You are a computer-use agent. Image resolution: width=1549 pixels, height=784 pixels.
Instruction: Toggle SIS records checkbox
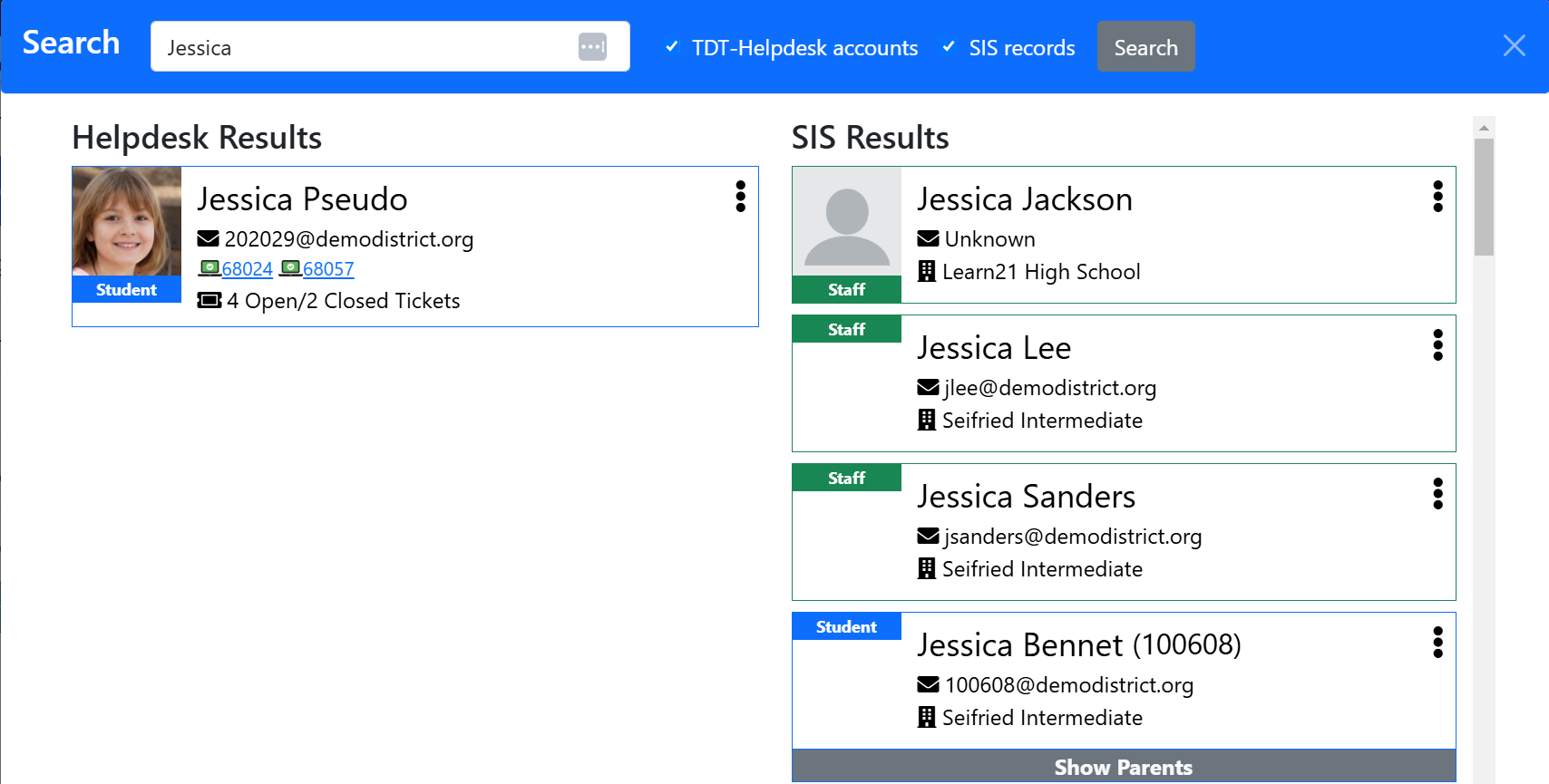(x=949, y=46)
